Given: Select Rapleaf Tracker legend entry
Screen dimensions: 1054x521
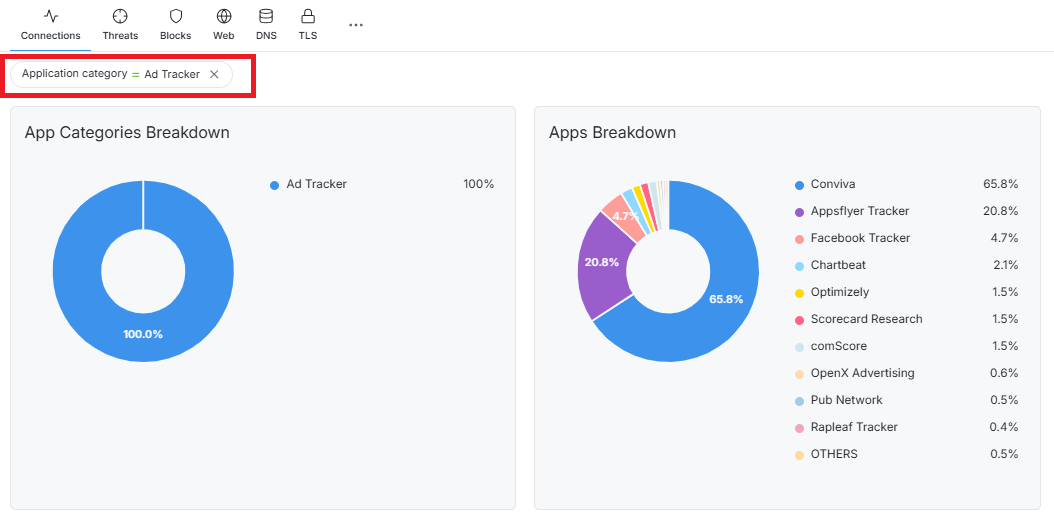Looking at the screenshot, I should point(854,427).
